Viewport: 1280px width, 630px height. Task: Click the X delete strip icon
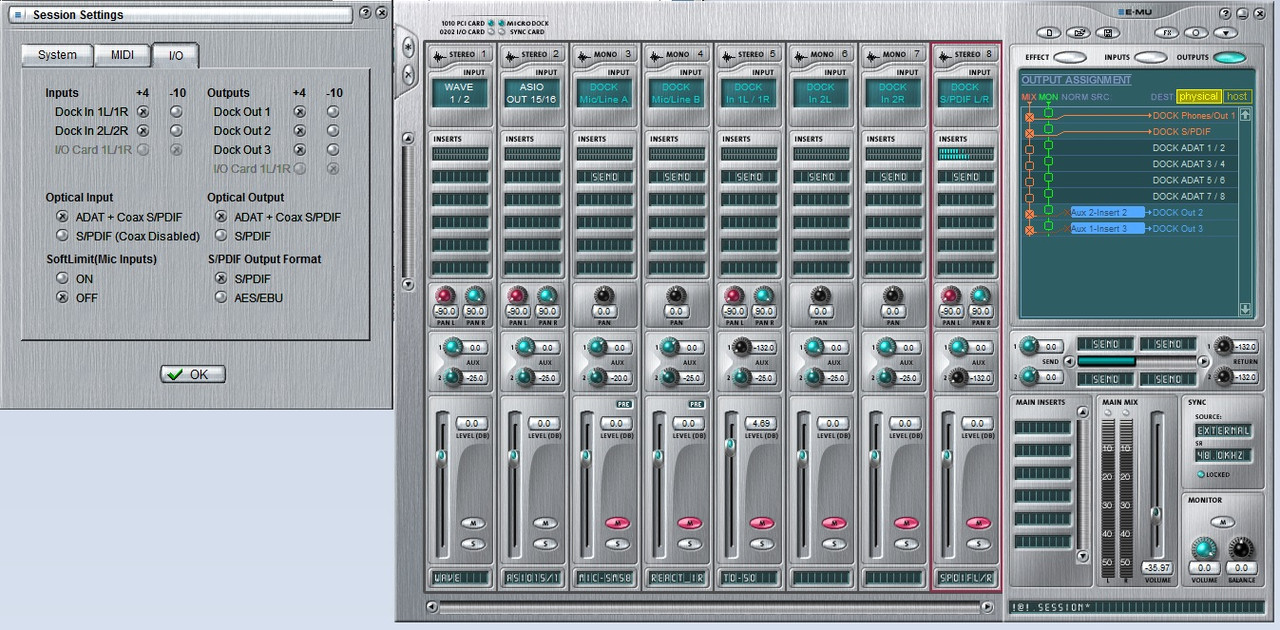pos(408,75)
